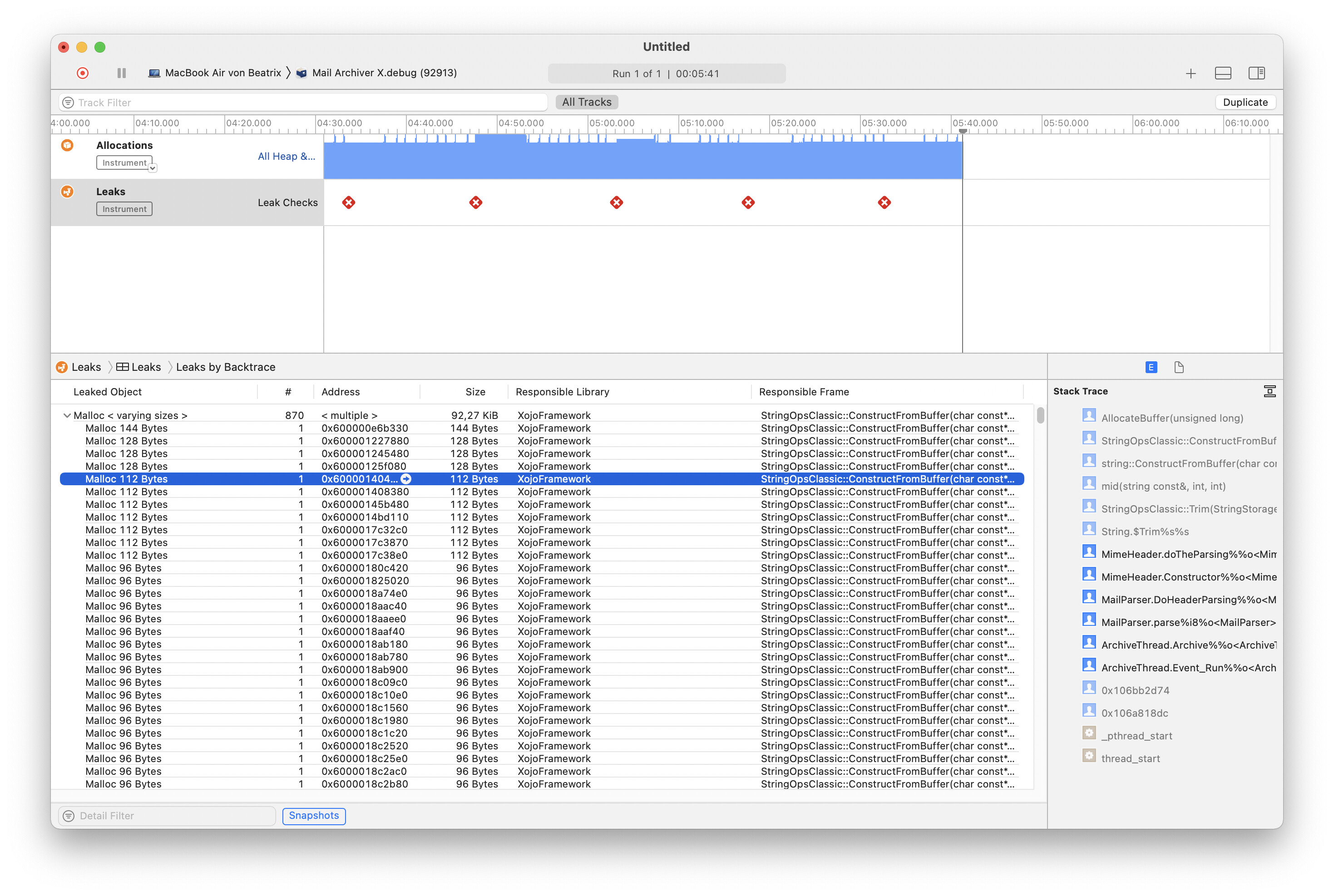The height and width of the screenshot is (896, 1334).
Task: Toggle the All Tracks filter
Action: [587, 102]
